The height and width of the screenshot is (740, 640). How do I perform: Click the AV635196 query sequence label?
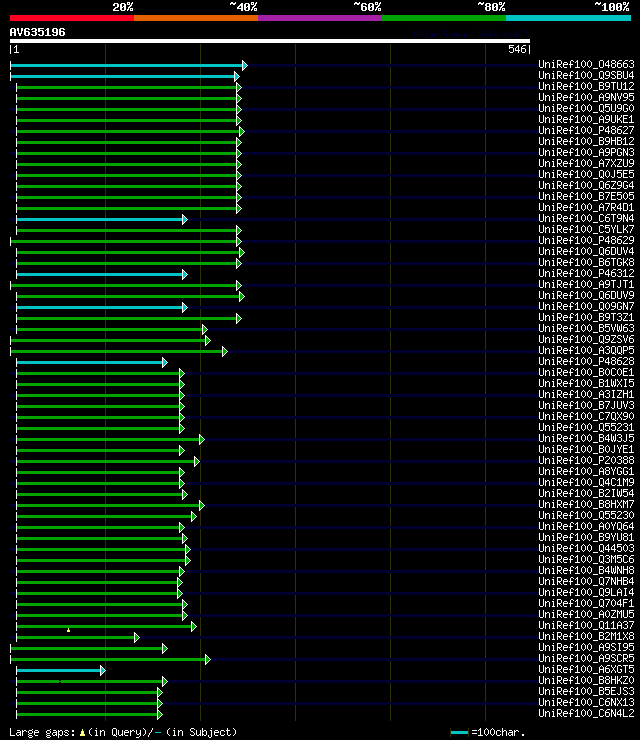[x=37, y=32]
